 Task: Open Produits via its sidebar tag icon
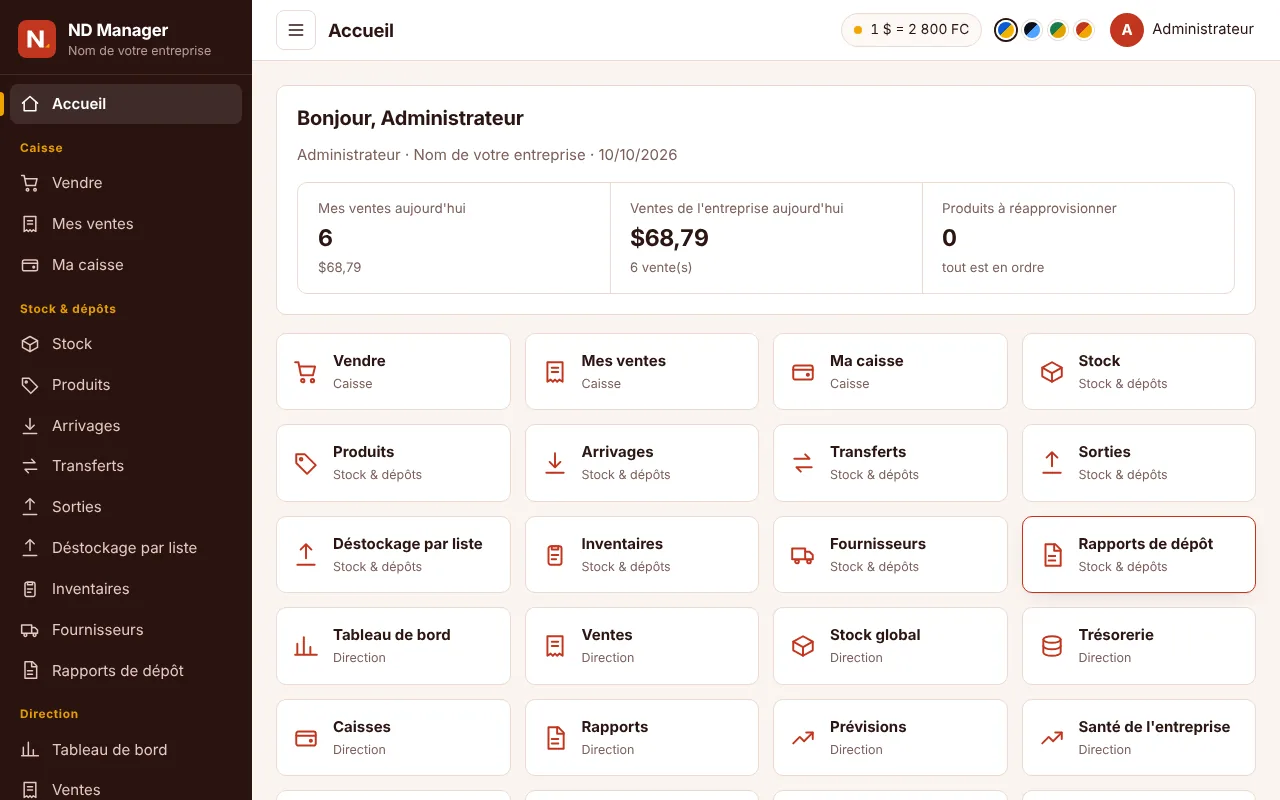tap(30, 385)
